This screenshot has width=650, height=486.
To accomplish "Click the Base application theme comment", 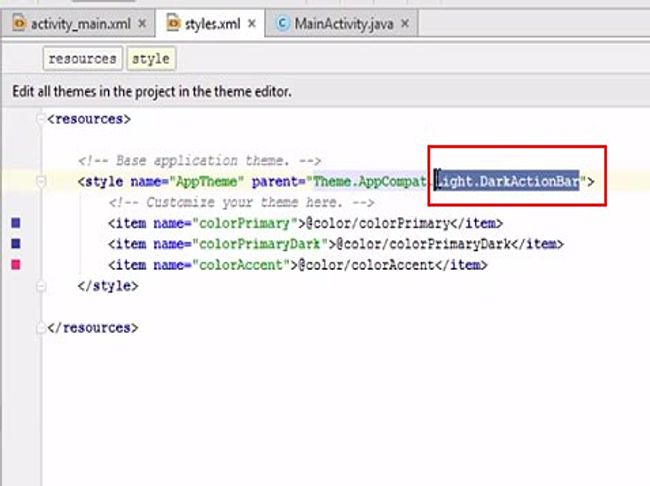I will point(199,161).
